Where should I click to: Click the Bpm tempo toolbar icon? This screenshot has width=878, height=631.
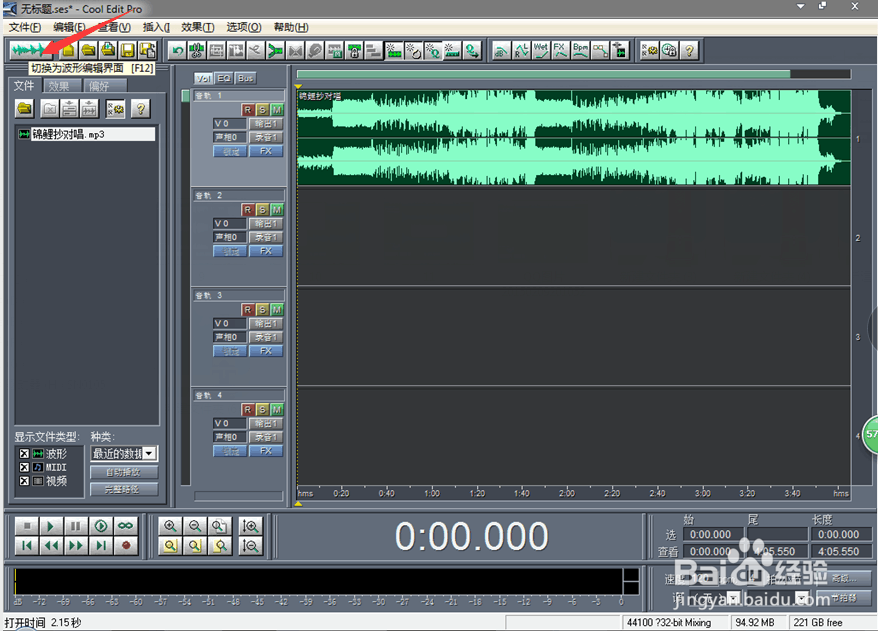580,50
